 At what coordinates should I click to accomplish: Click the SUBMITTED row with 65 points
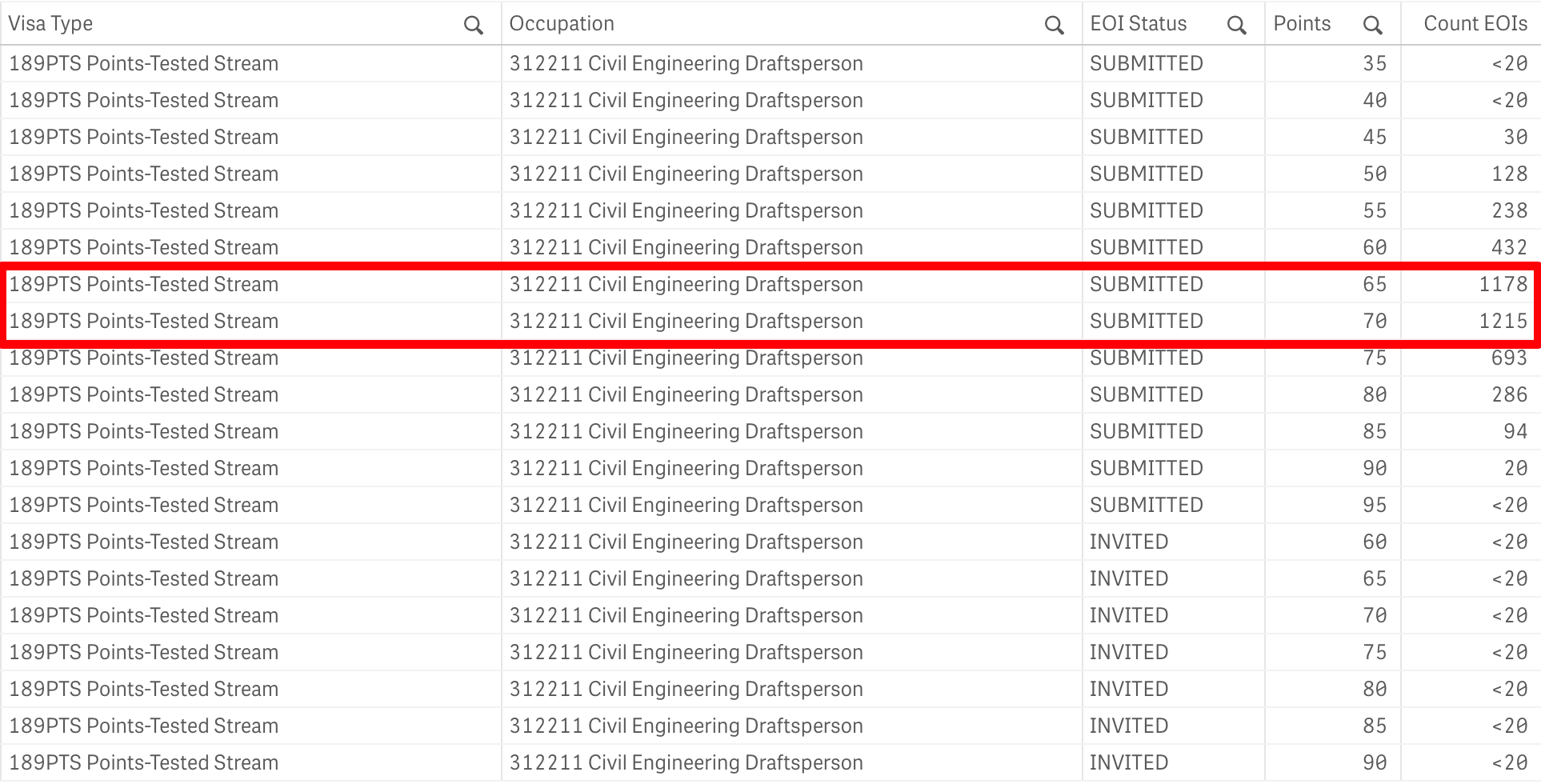click(1146, 284)
